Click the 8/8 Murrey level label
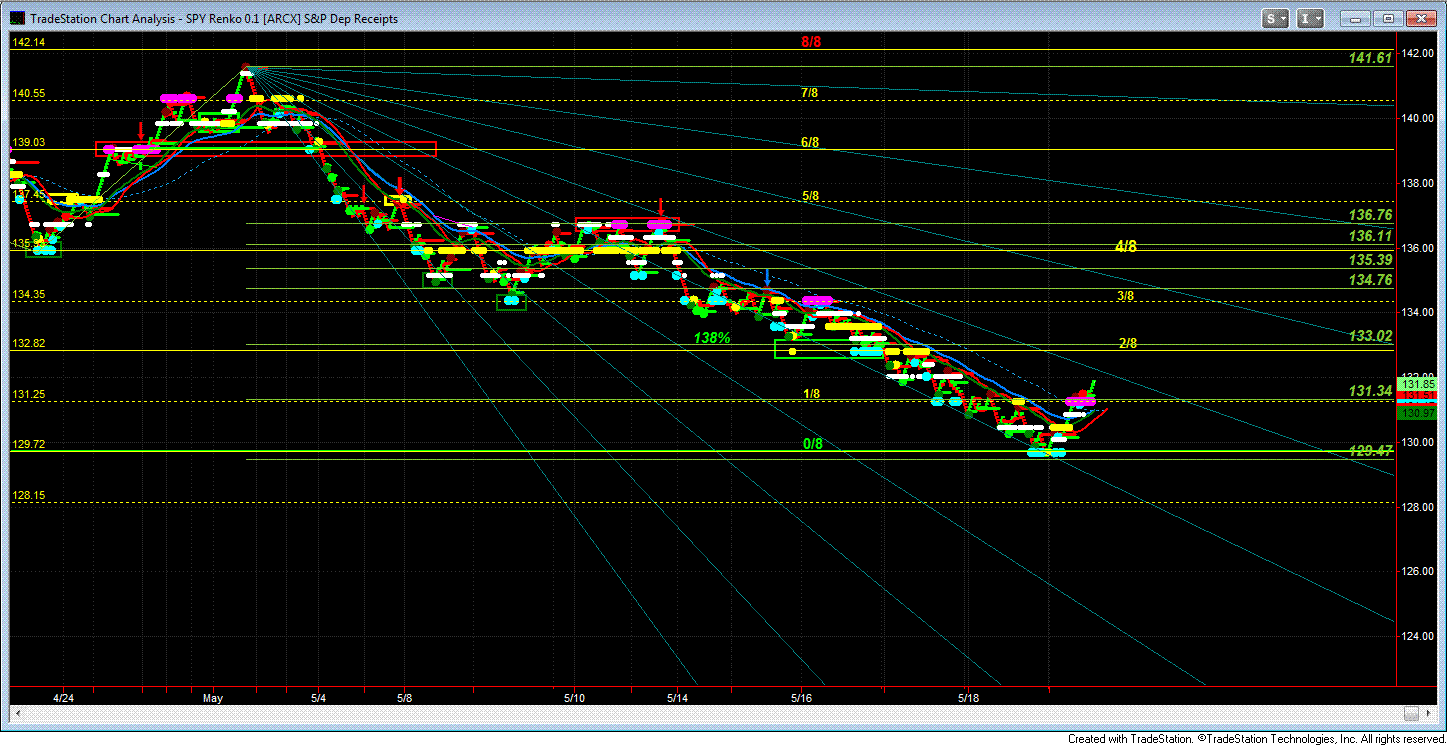The image size is (1447, 745). (811, 42)
